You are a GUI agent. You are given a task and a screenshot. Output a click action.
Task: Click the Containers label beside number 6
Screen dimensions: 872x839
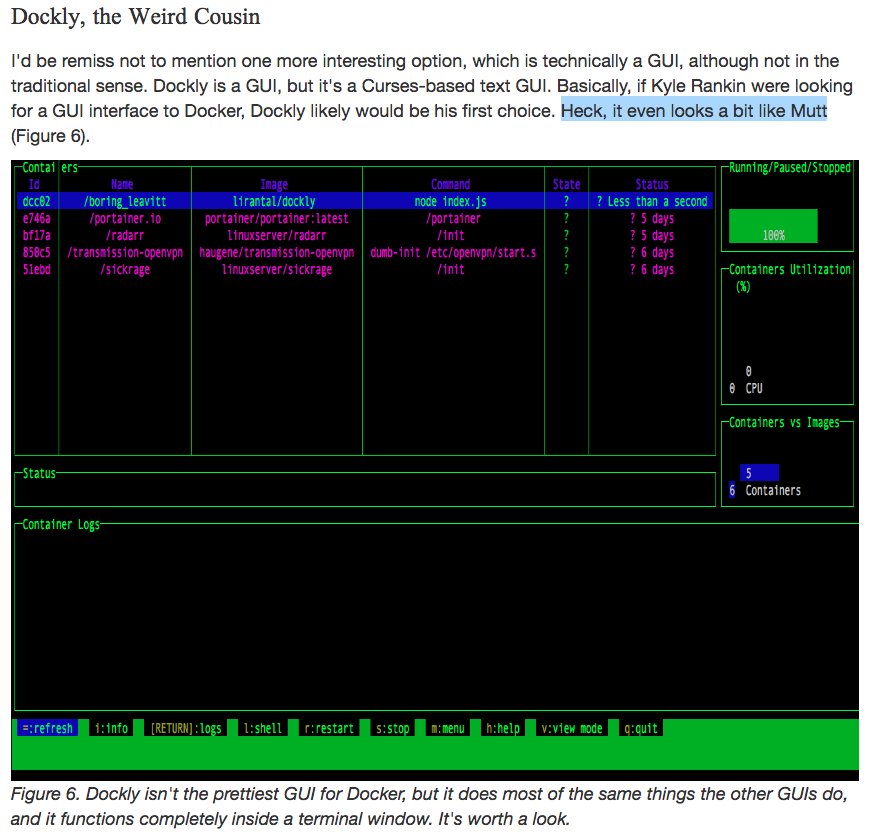pos(773,490)
